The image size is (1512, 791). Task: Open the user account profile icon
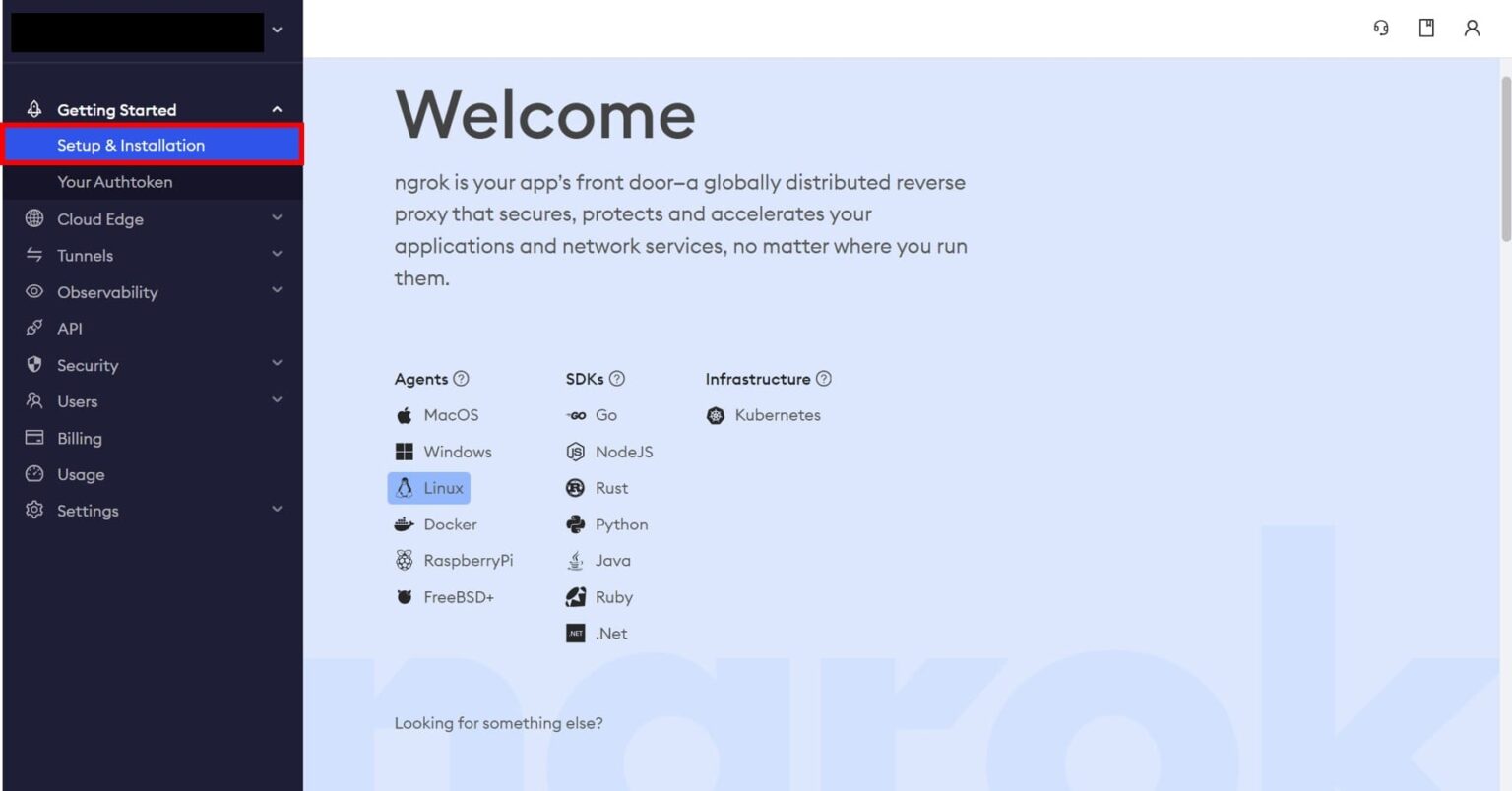1472,29
